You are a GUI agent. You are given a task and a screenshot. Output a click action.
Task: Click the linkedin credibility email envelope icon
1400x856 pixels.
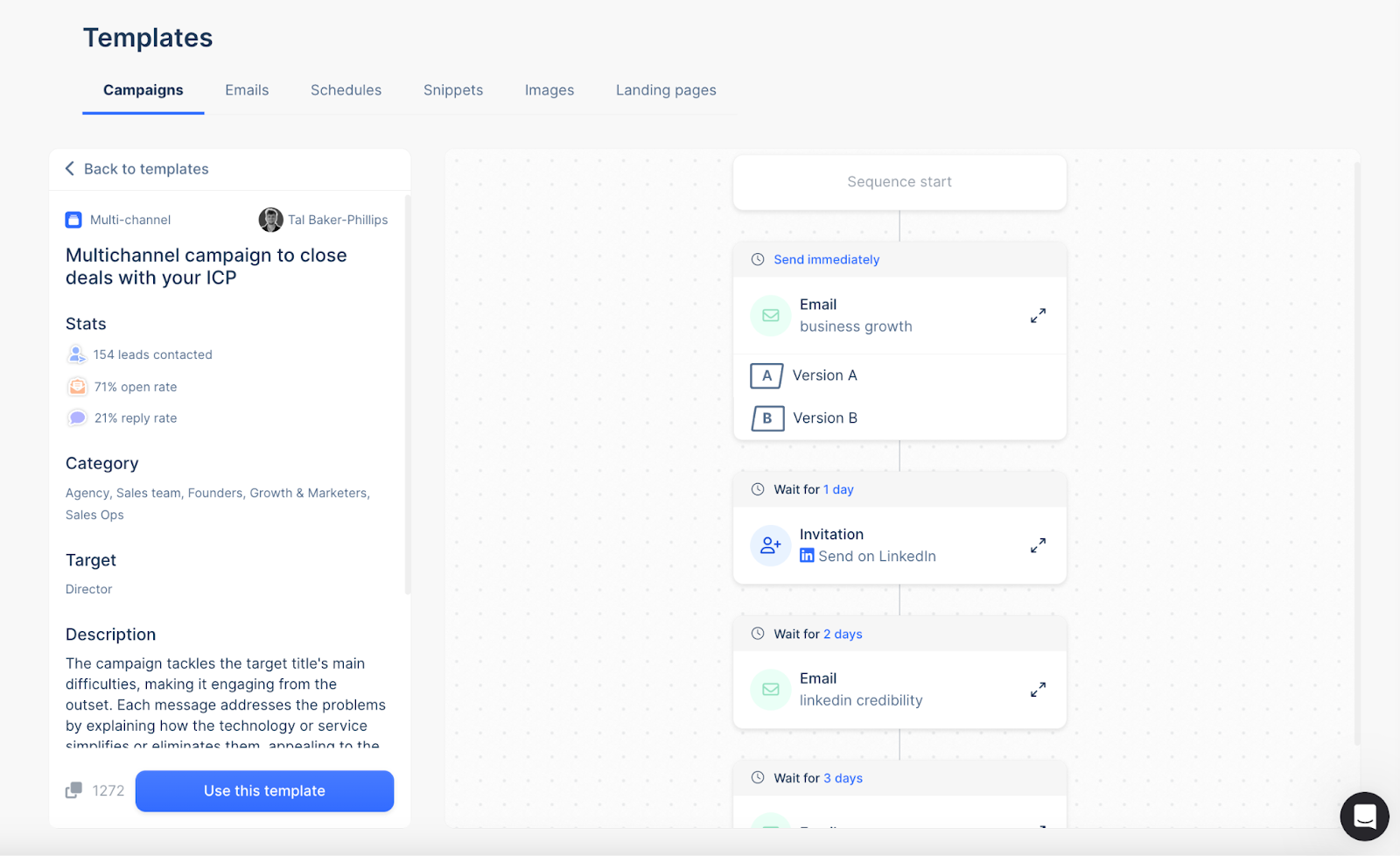coord(770,690)
